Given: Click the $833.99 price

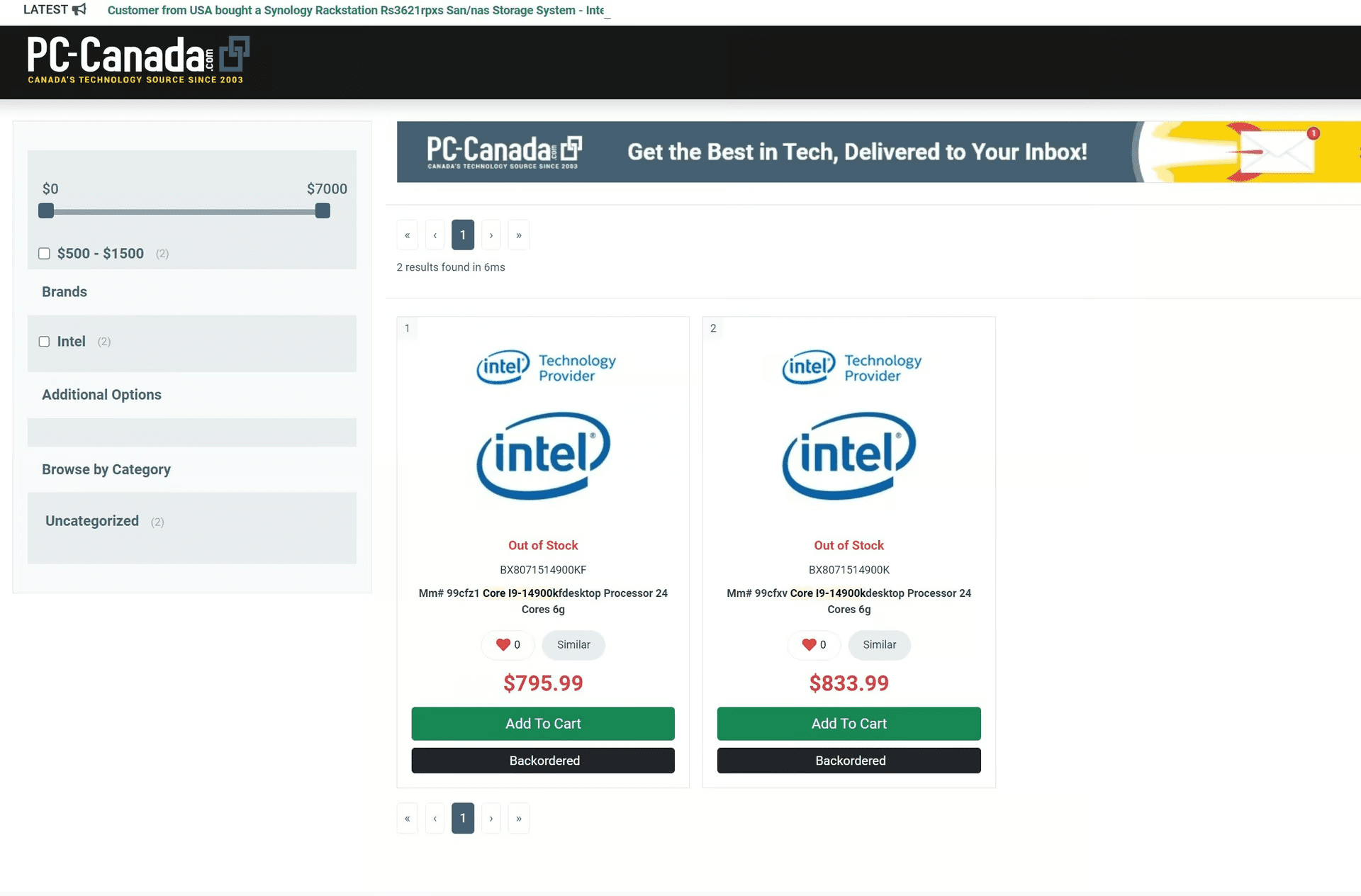Looking at the screenshot, I should [x=849, y=683].
